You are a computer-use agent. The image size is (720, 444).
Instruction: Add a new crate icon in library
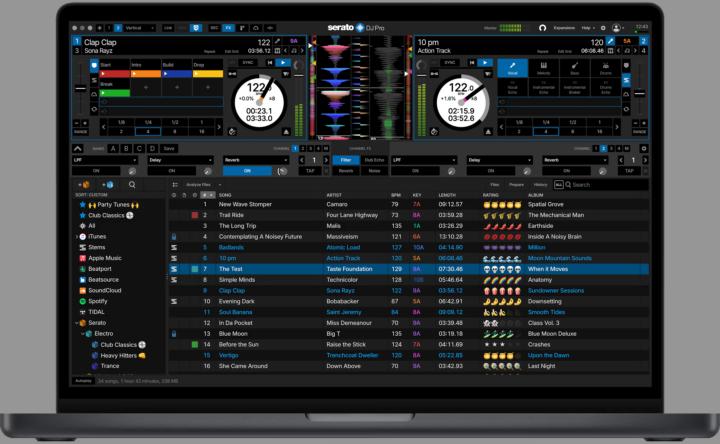coord(84,185)
